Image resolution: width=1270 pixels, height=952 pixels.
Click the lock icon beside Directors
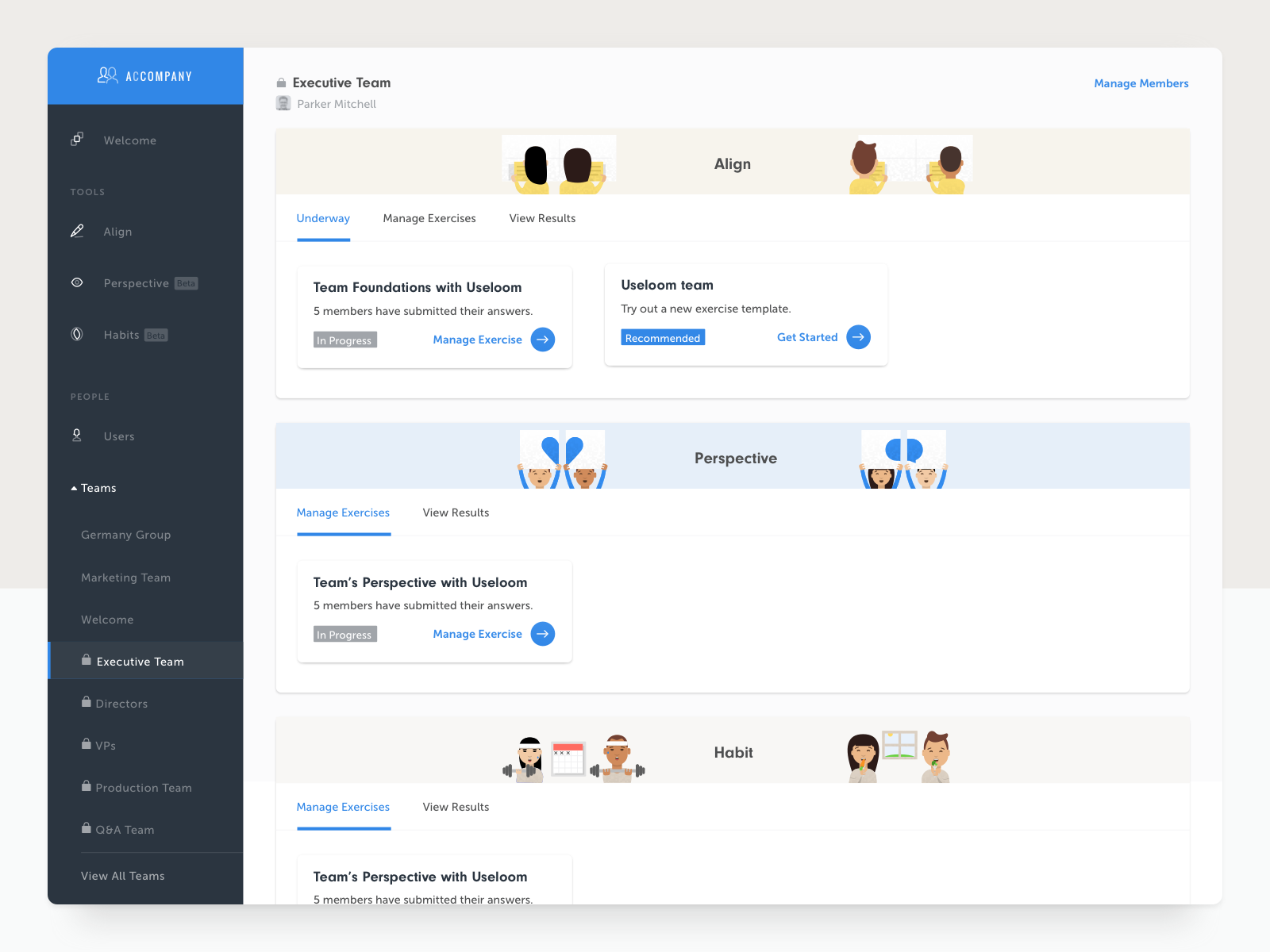86,702
